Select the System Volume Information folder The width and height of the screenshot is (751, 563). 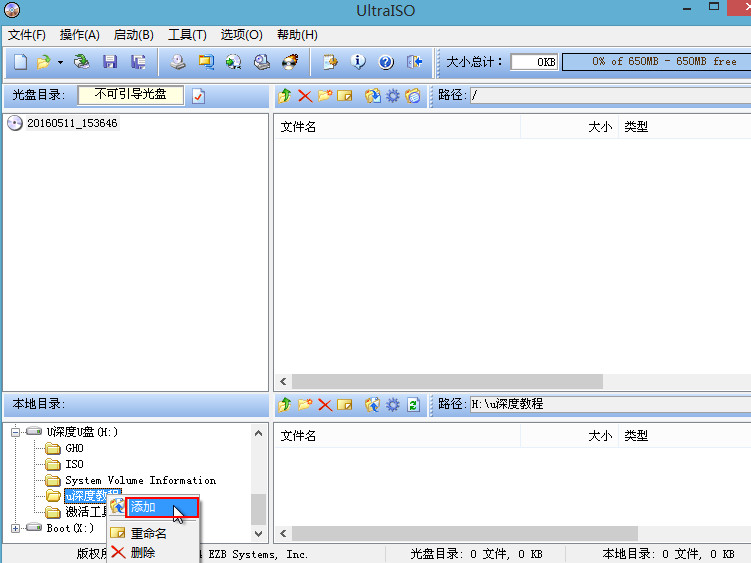pos(140,481)
